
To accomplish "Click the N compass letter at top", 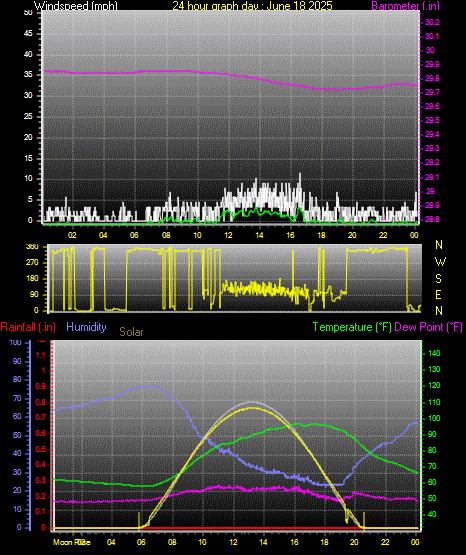I will (439, 245).
